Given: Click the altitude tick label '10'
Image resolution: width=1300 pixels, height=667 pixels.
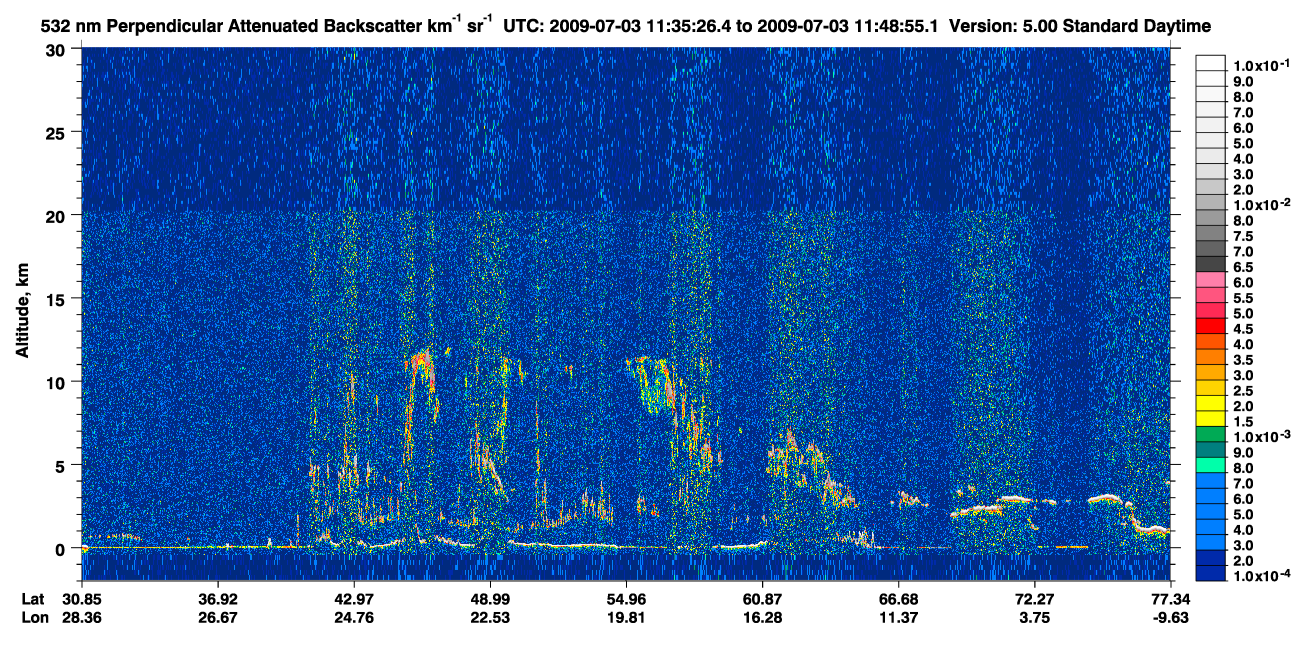Looking at the screenshot, I should click(x=56, y=382).
